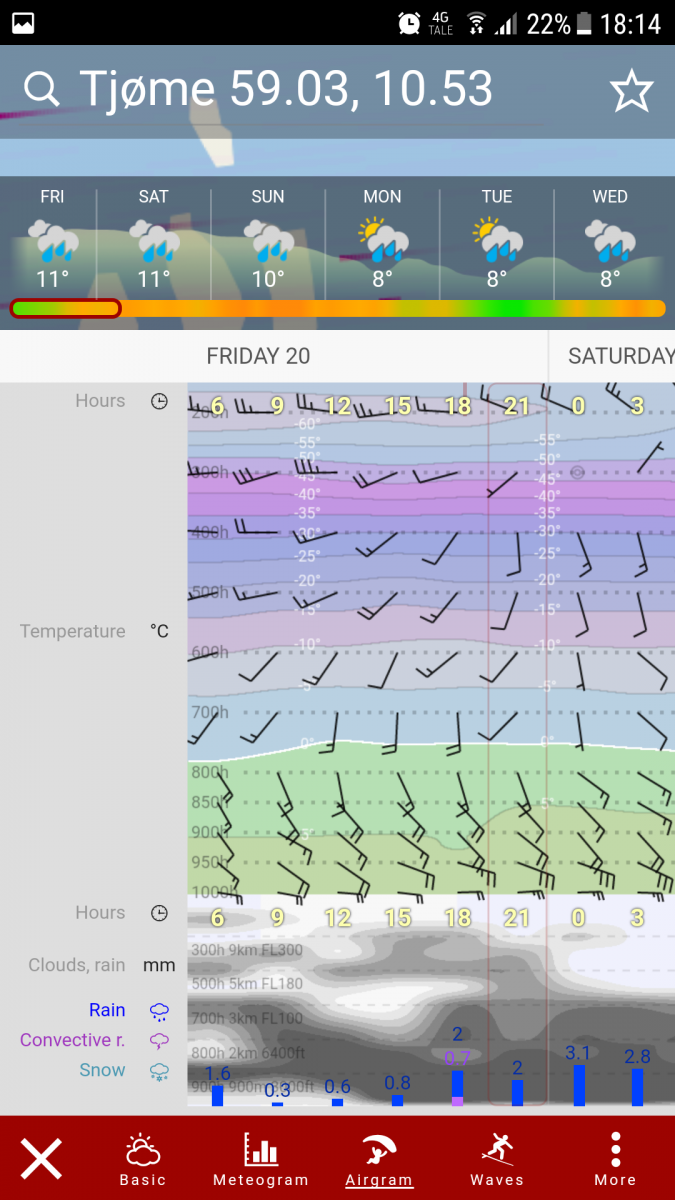Switch to the Basic tab
Image resolution: width=675 pixels, height=1200 pixels.
(x=143, y=1159)
